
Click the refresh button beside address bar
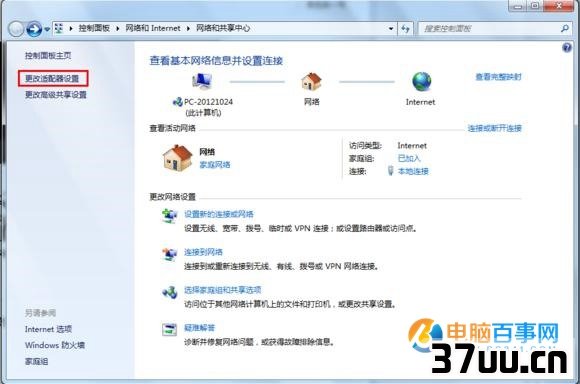click(406, 28)
